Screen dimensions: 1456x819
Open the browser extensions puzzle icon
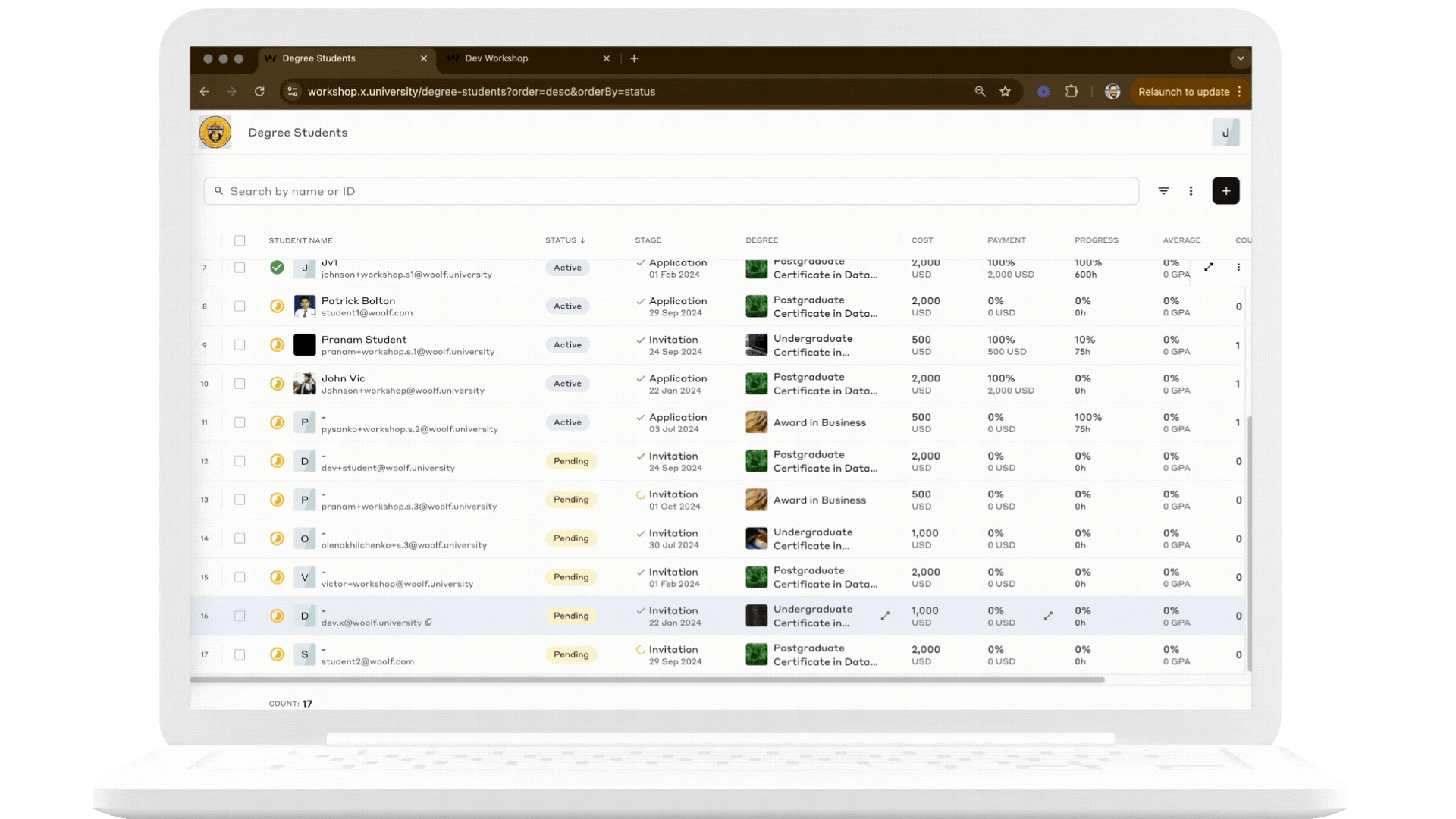tap(1071, 92)
